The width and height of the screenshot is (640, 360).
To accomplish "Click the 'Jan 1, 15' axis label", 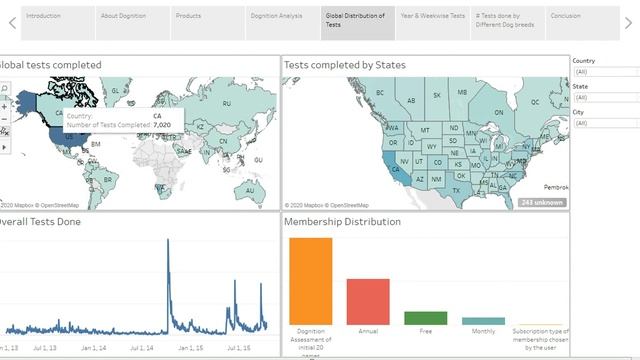I will (191, 348).
